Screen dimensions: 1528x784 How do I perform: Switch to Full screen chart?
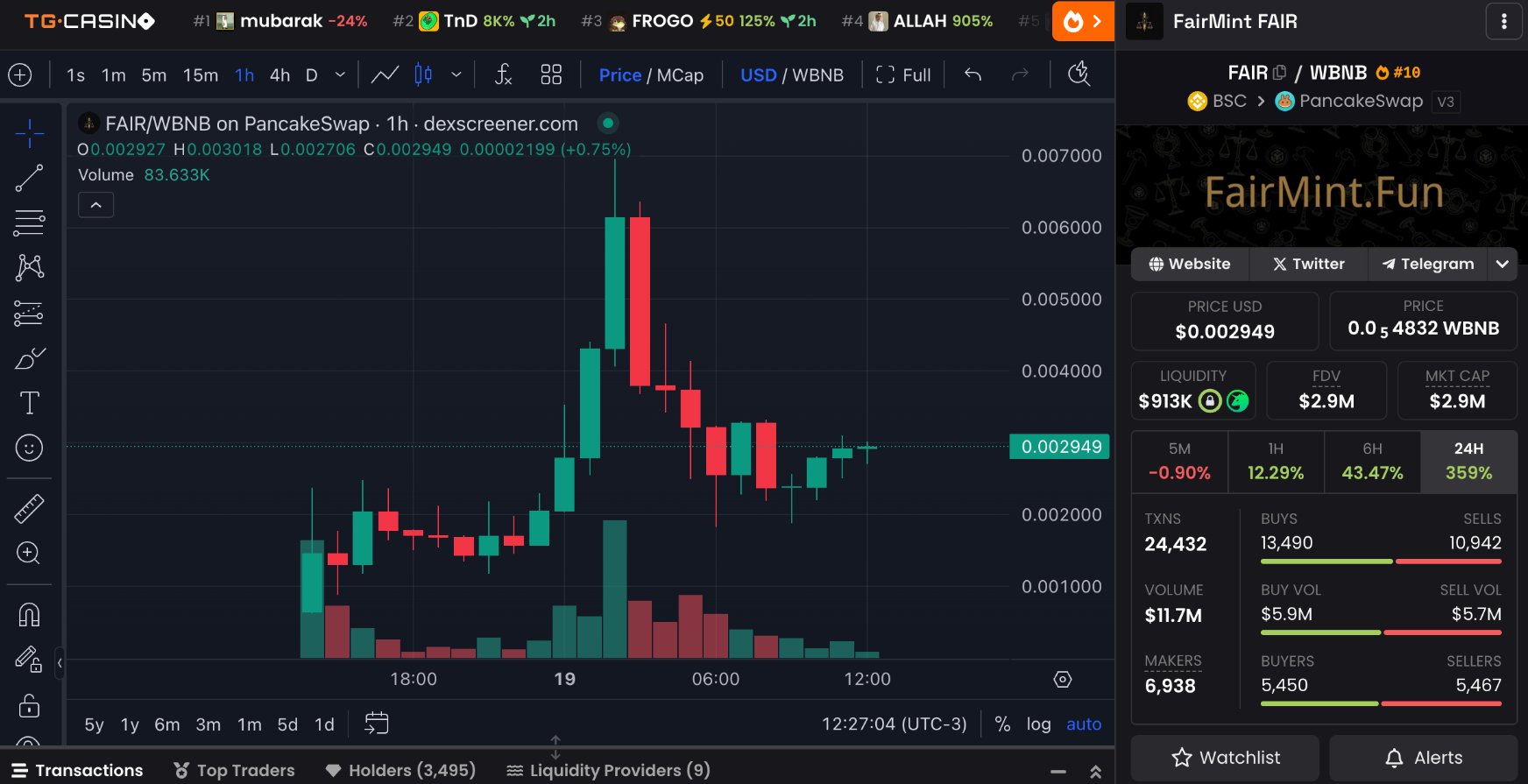(x=903, y=75)
